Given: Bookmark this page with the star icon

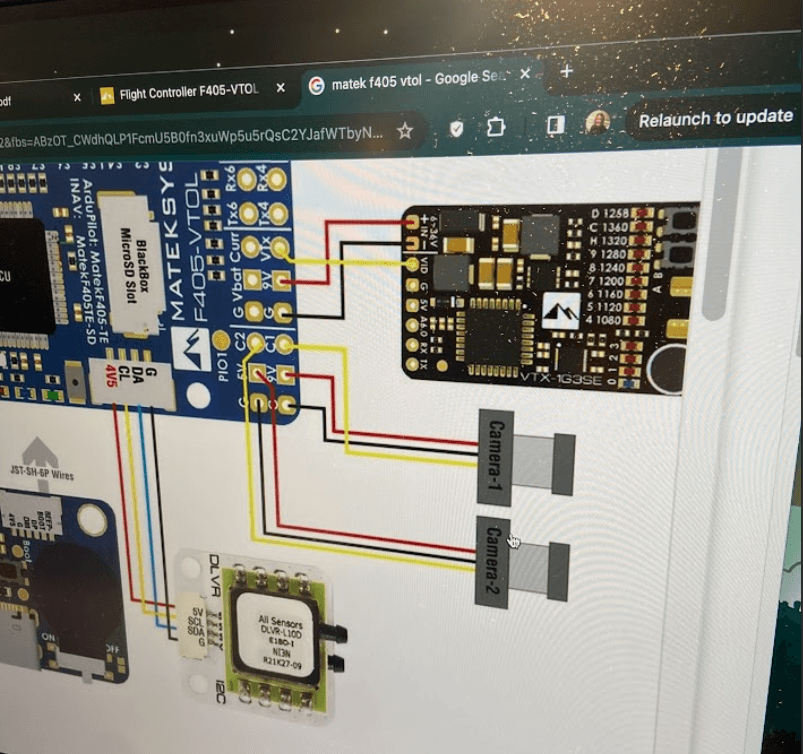Looking at the screenshot, I should pyautogui.click(x=405, y=131).
